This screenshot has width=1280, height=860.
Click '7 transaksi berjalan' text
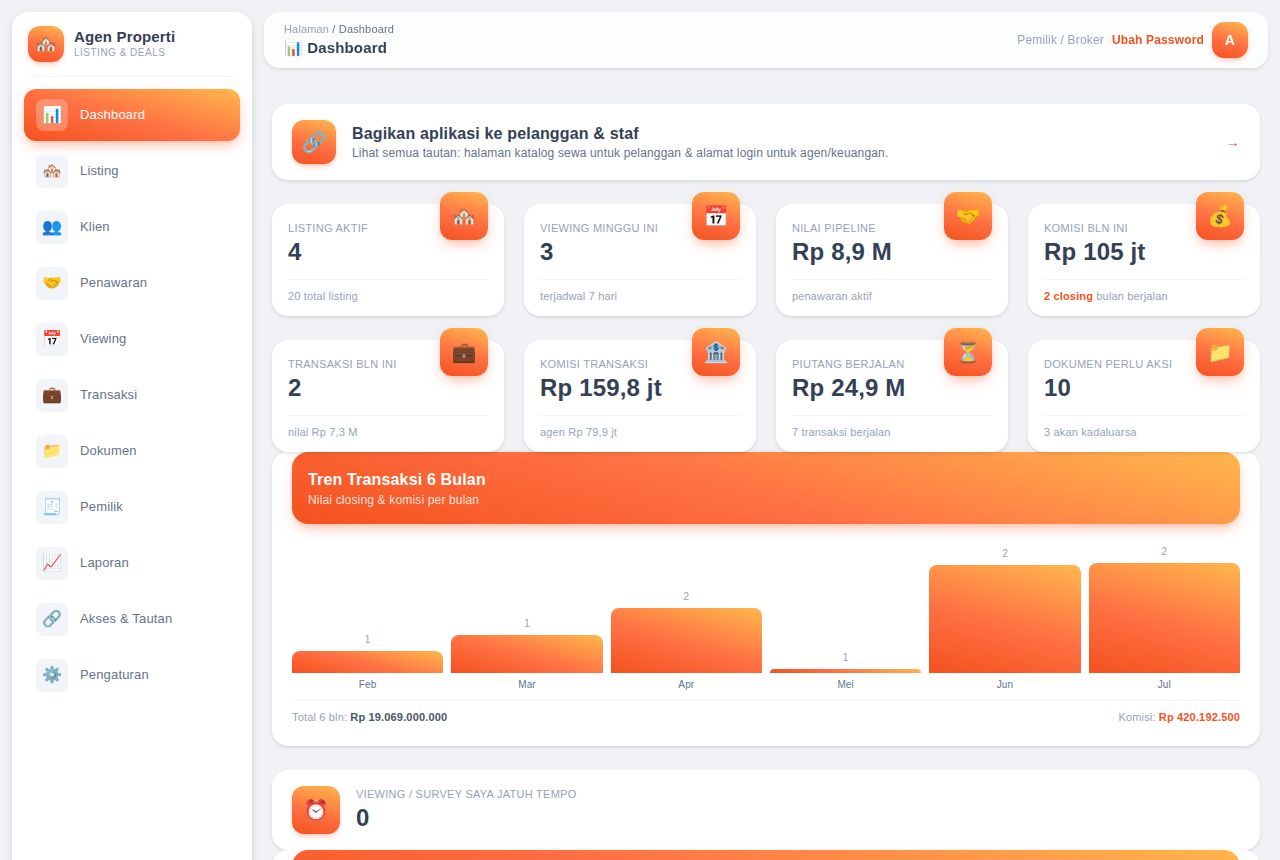pos(841,432)
